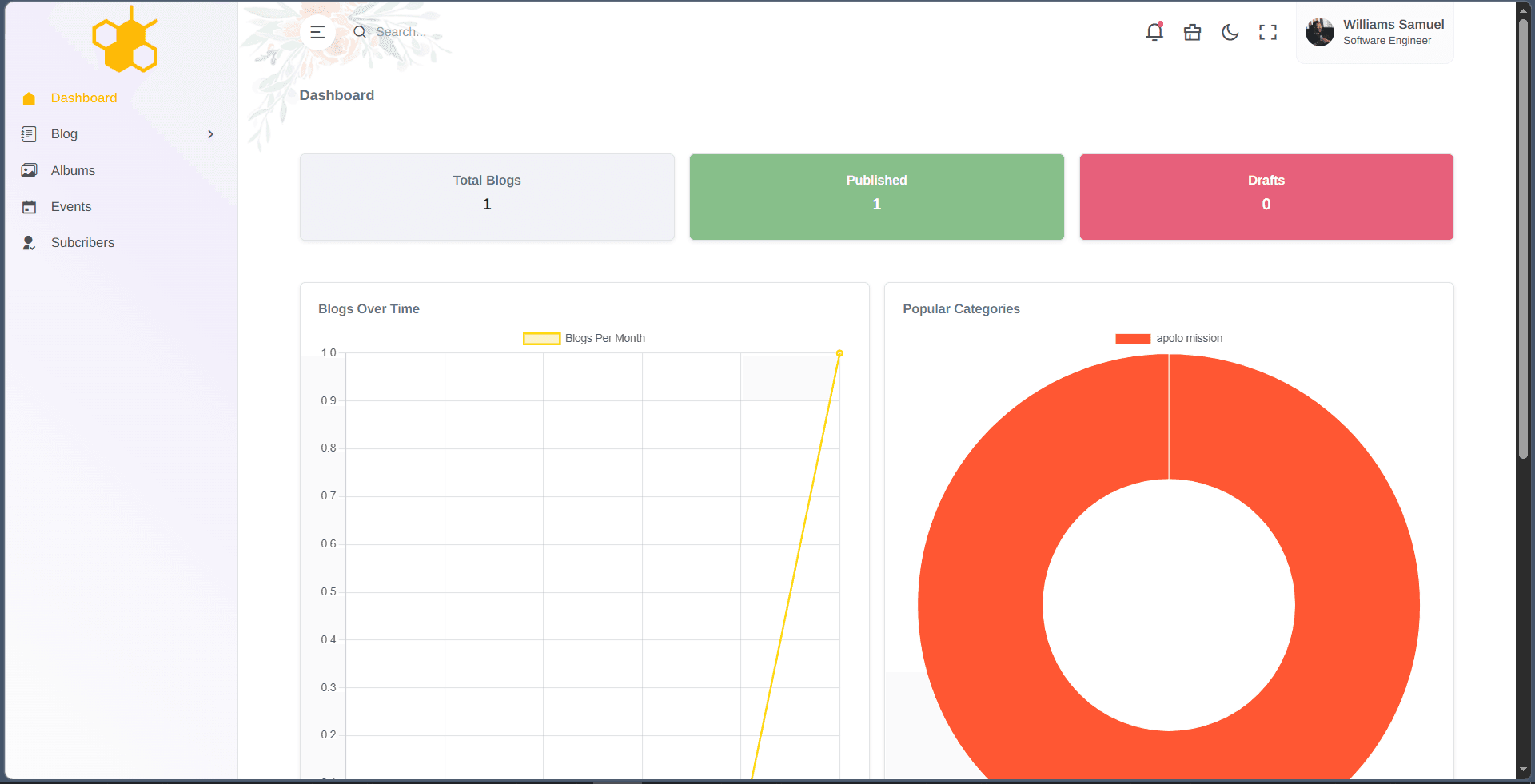Click the Subcribers person icon in the sidebar
Viewport: 1535px width, 784px height.
point(29,243)
